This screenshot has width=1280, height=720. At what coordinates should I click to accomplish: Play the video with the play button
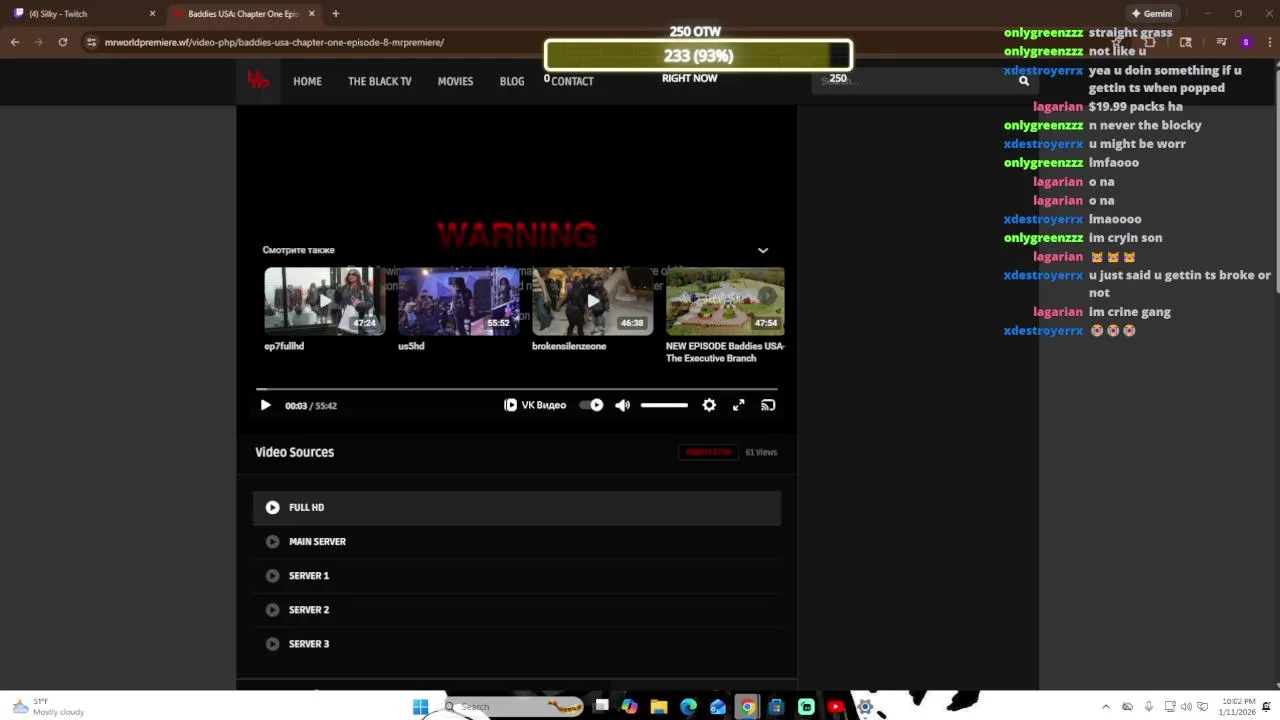point(265,405)
